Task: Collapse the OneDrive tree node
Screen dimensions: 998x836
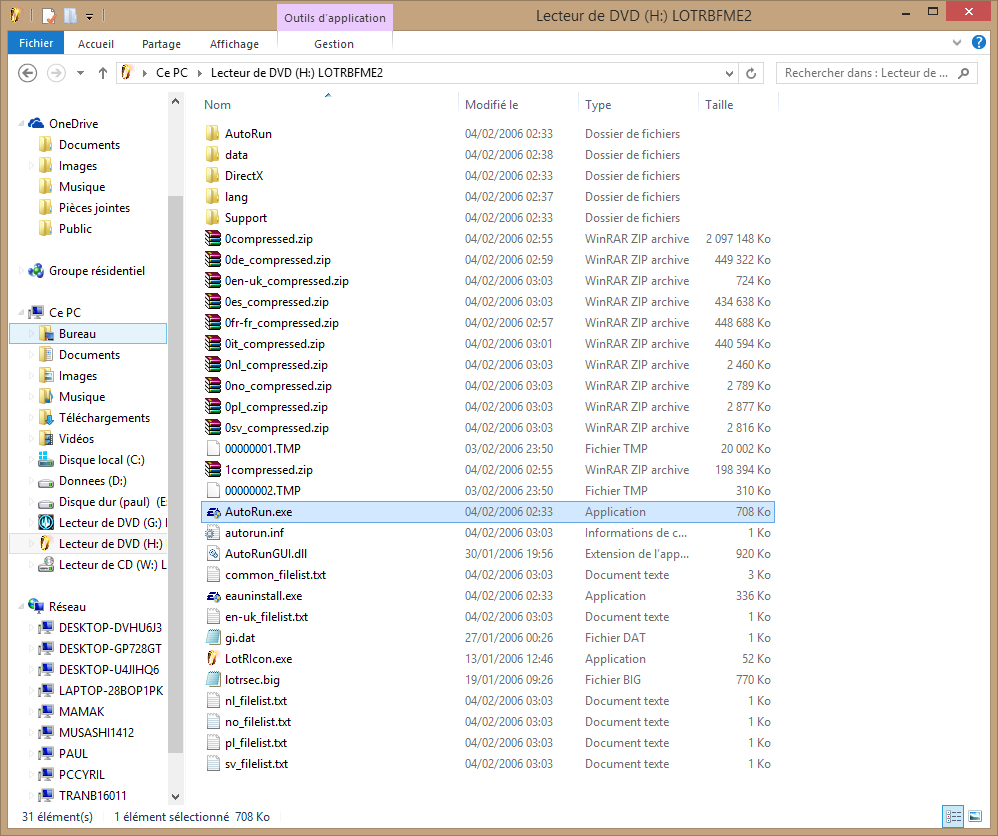Action: (x=22, y=124)
